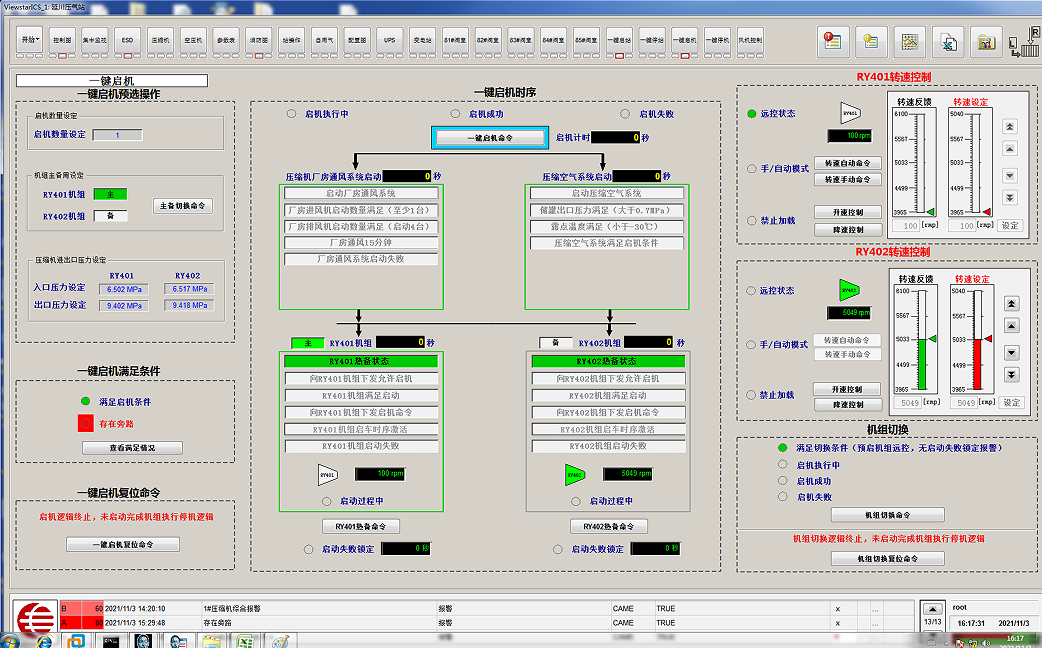Open the tools folder icon in toolbar

point(986,41)
